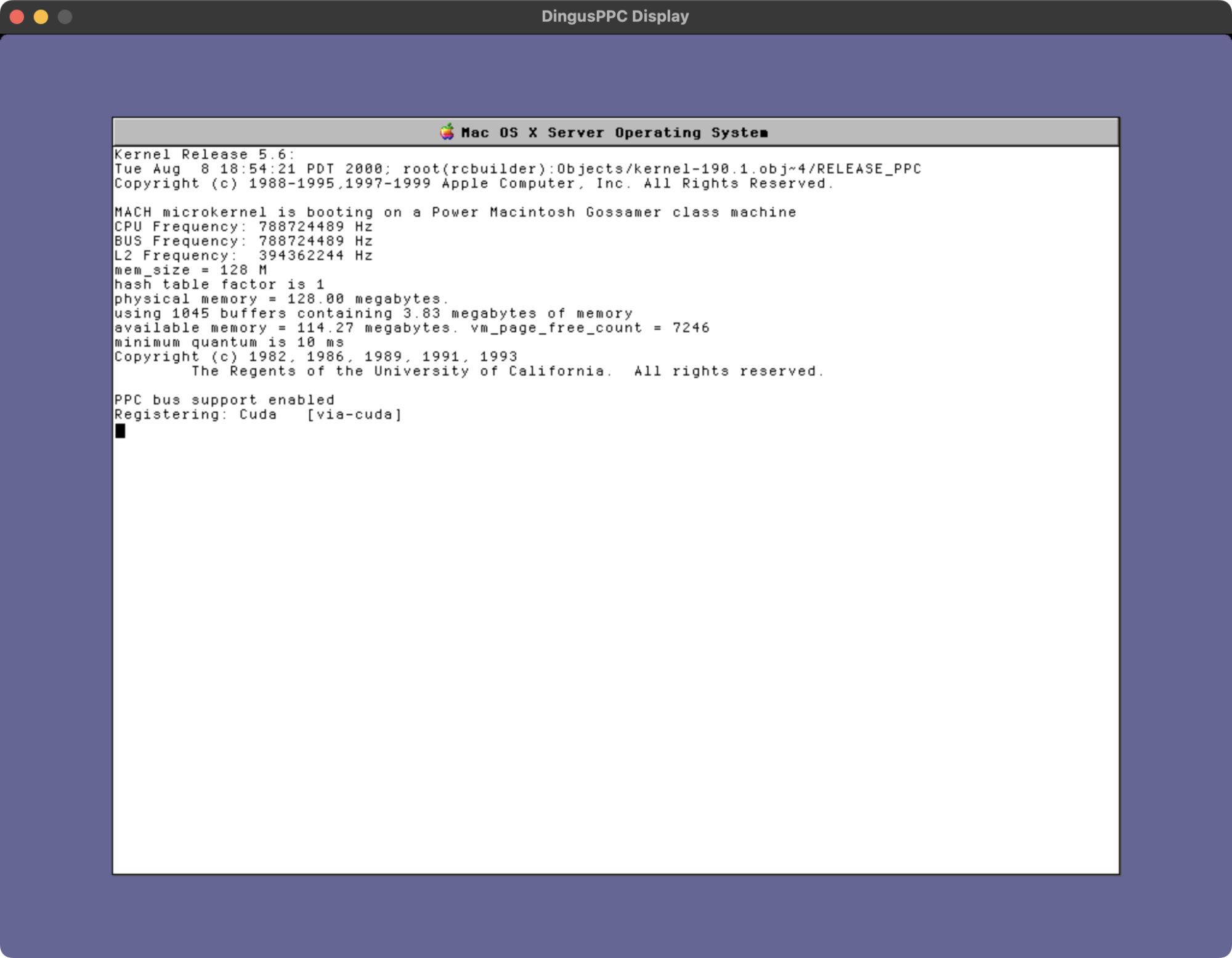Viewport: 1232px width, 958px height.
Task: Click the gray disabled zoom button
Action: (65, 17)
